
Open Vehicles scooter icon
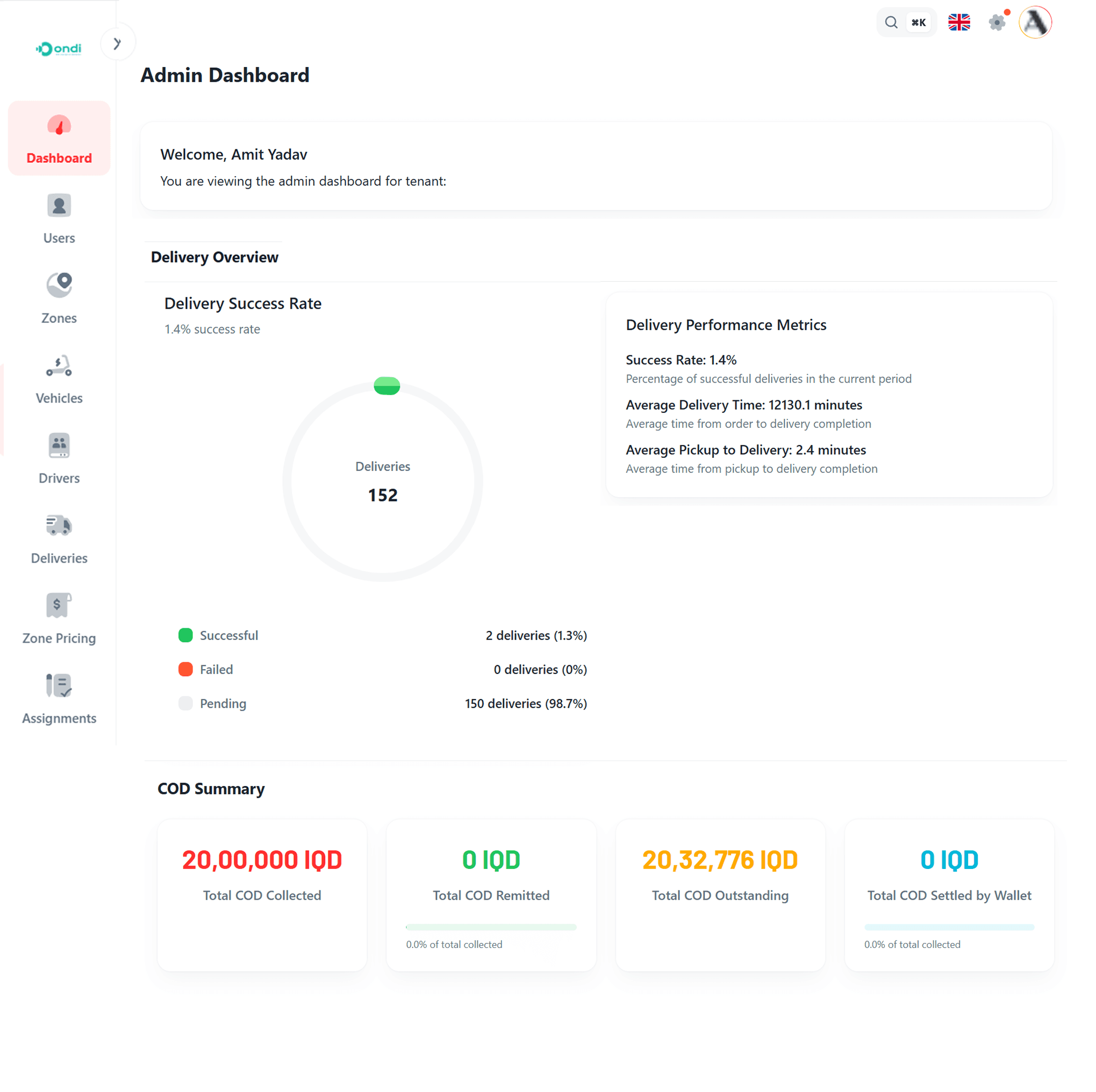[59, 366]
